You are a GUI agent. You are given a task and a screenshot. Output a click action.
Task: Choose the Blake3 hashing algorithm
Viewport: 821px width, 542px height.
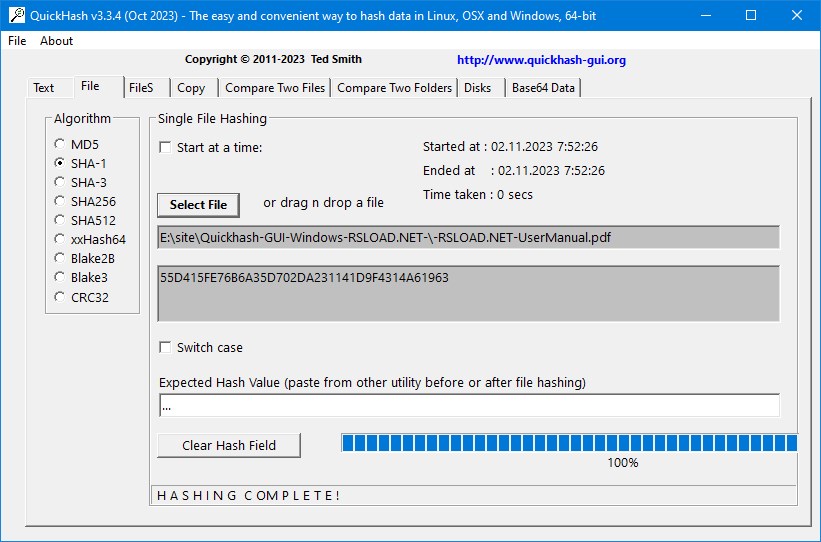tap(60, 278)
